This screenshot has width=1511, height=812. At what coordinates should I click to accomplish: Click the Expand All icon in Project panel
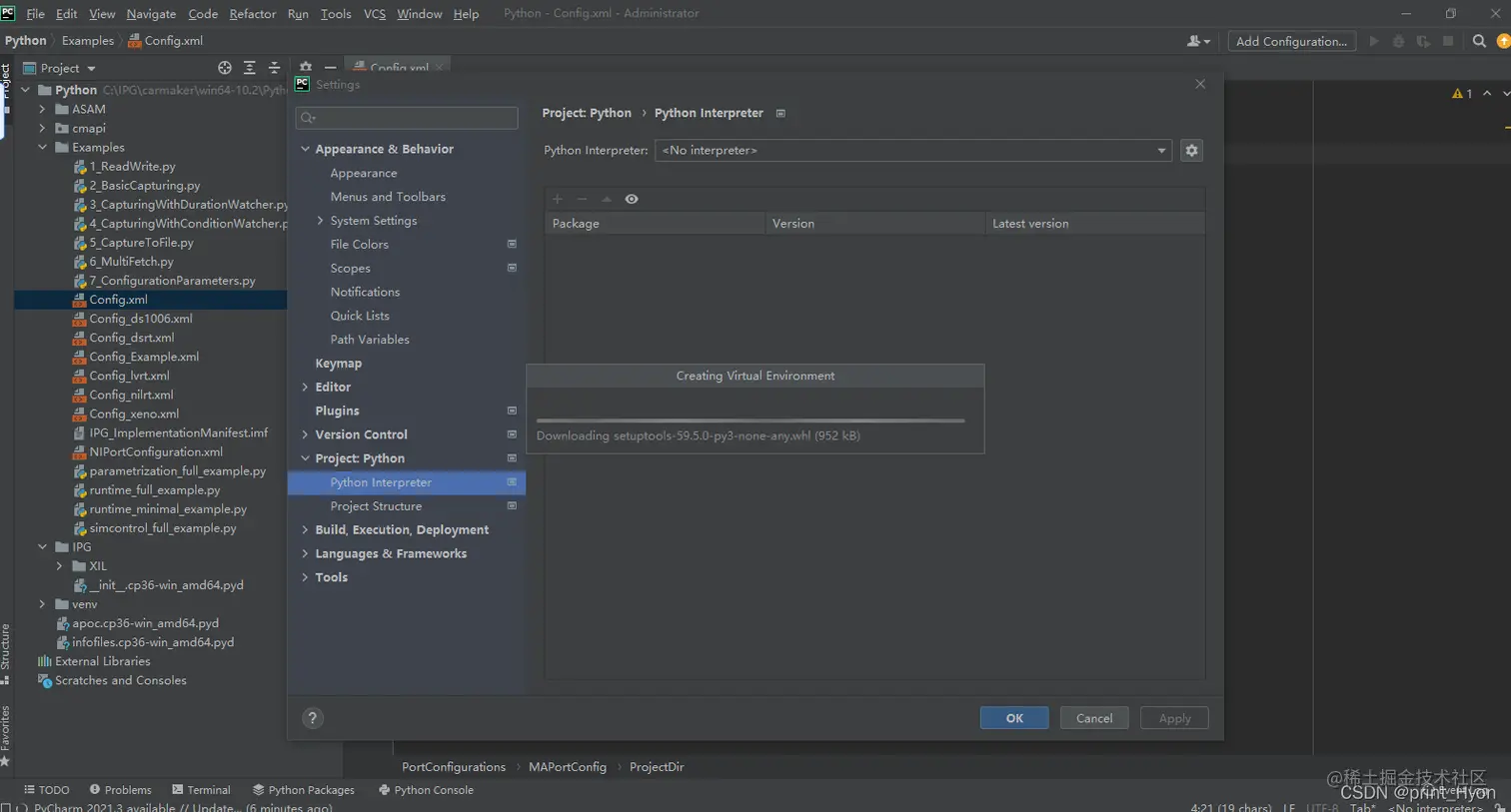250,68
